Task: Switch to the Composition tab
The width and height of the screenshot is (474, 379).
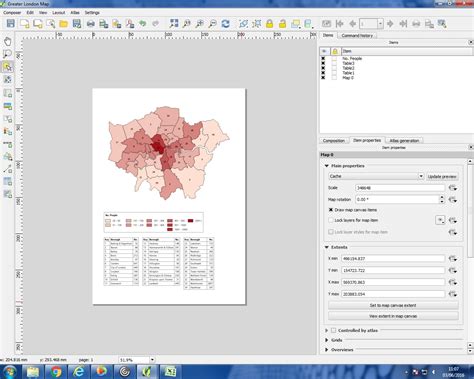Action: click(x=334, y=141)
